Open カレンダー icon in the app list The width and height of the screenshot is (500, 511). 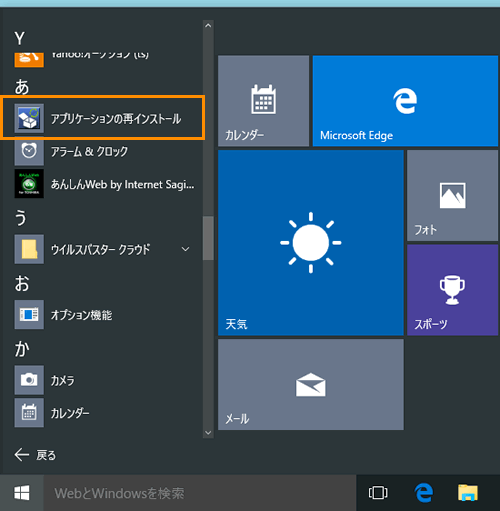click(29, 413)
